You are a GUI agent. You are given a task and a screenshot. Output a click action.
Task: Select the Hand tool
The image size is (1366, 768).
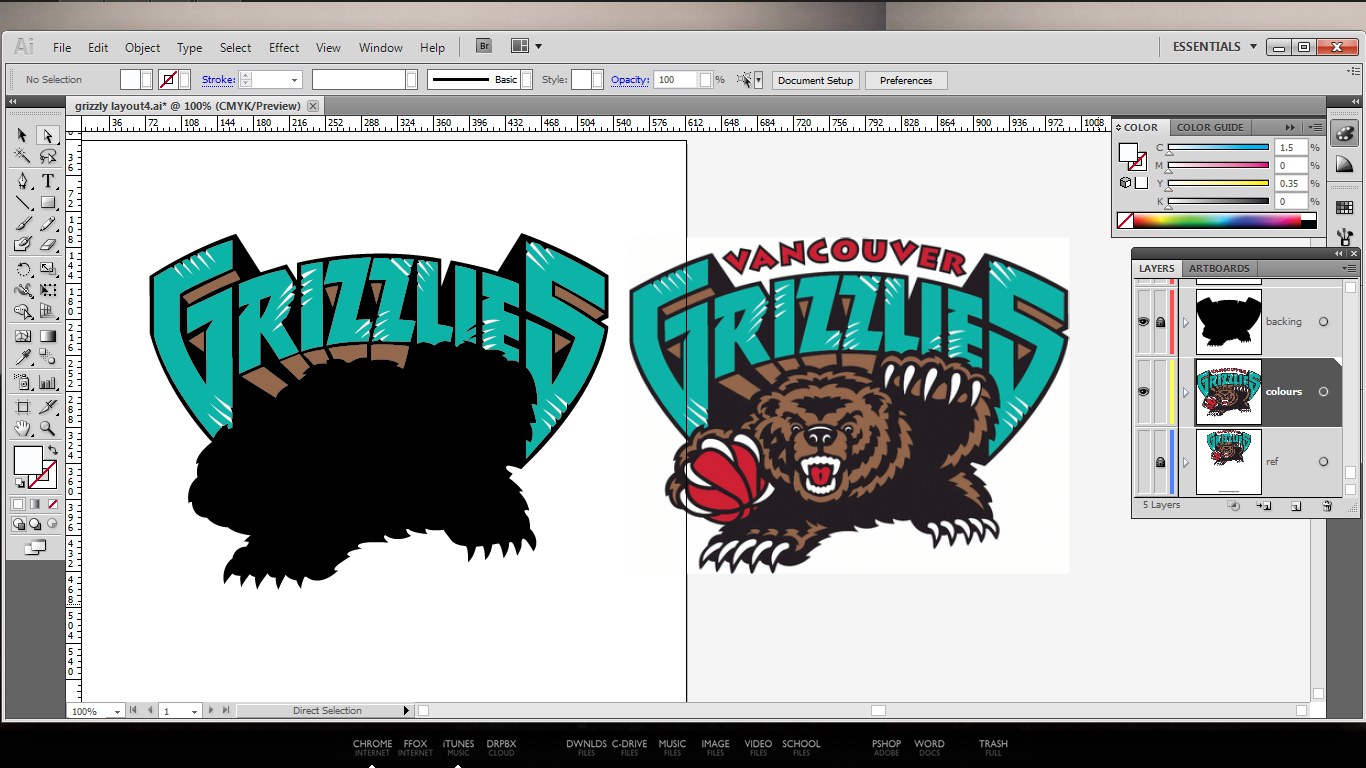click(22, 426)
